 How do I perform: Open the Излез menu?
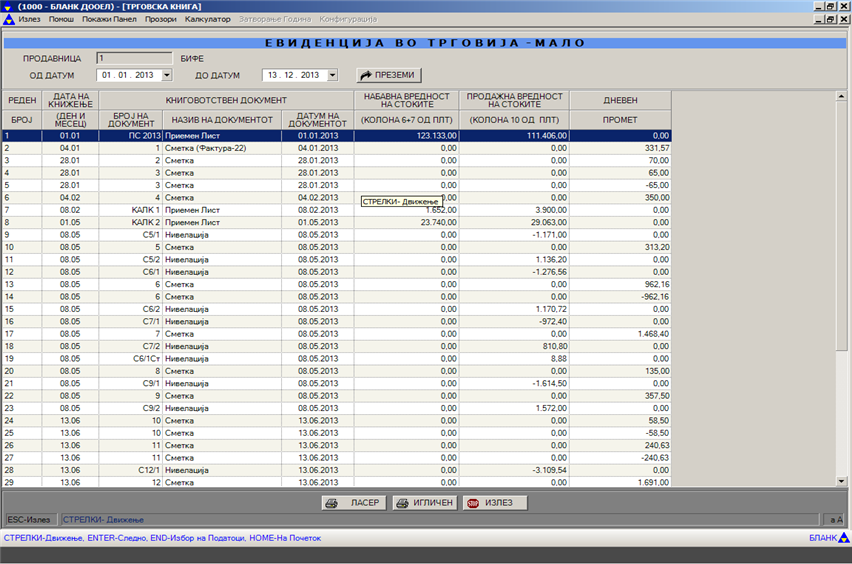(30, 20)
